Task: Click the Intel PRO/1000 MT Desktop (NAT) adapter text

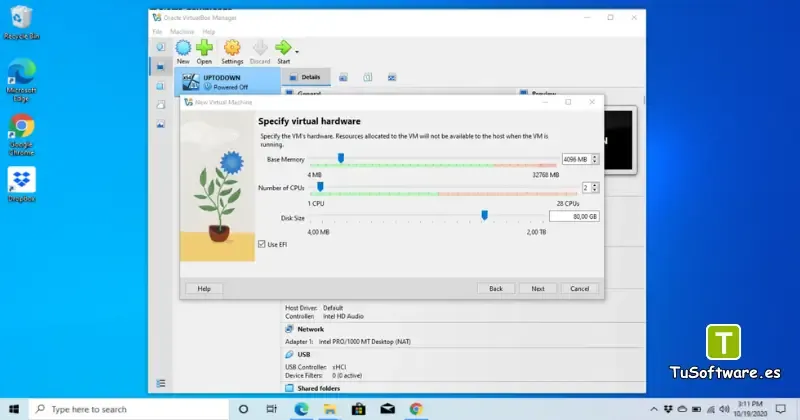Action: 364,341
